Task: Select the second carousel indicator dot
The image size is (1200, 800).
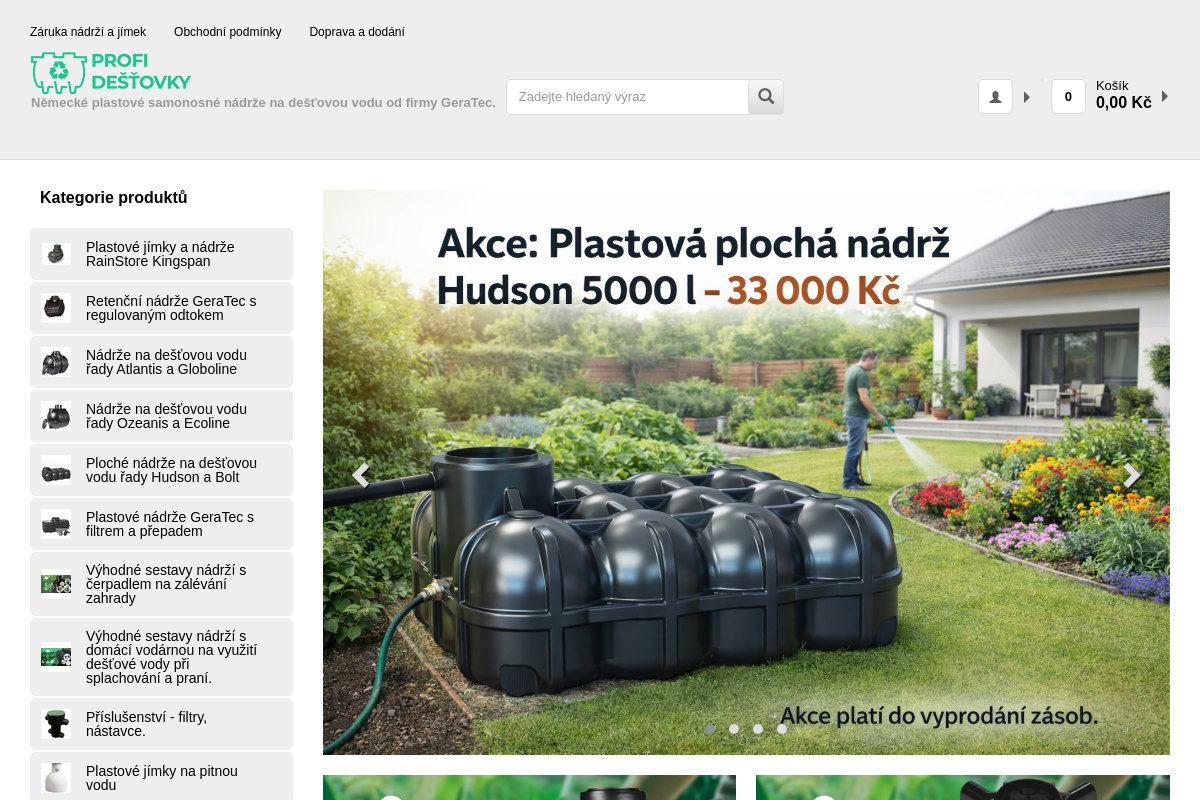Action: pyautogui.click(x=734, y=729)
